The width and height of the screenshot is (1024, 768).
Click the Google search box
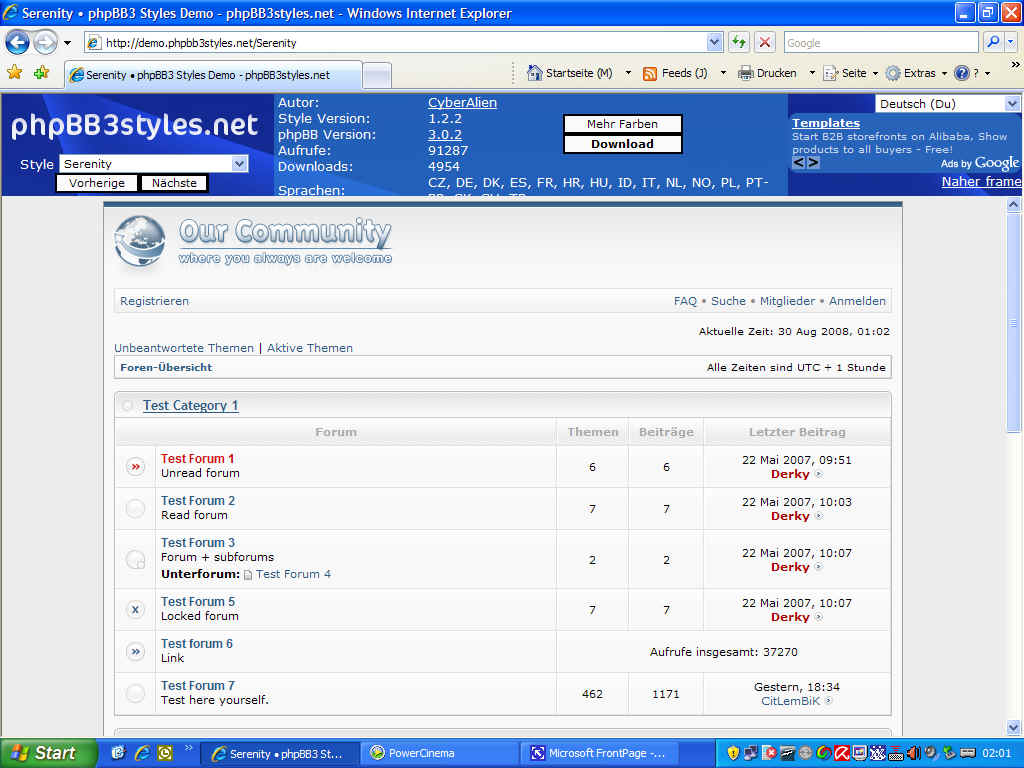click(x=881, y=43)
